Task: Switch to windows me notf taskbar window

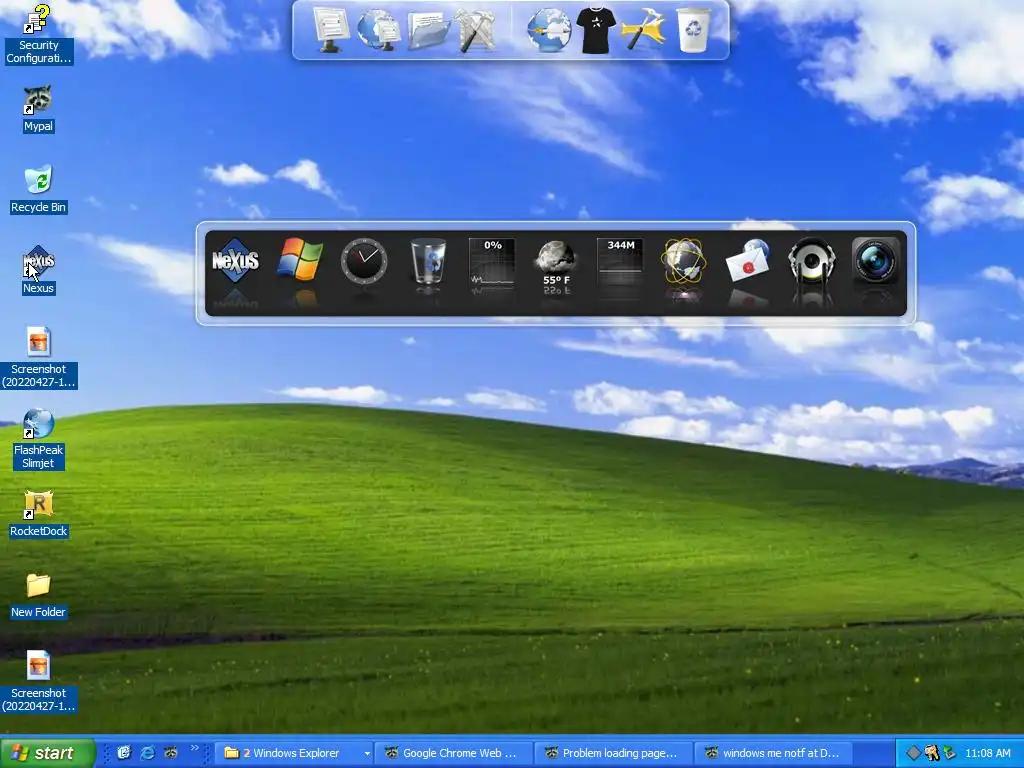Action: coord(774,753)
